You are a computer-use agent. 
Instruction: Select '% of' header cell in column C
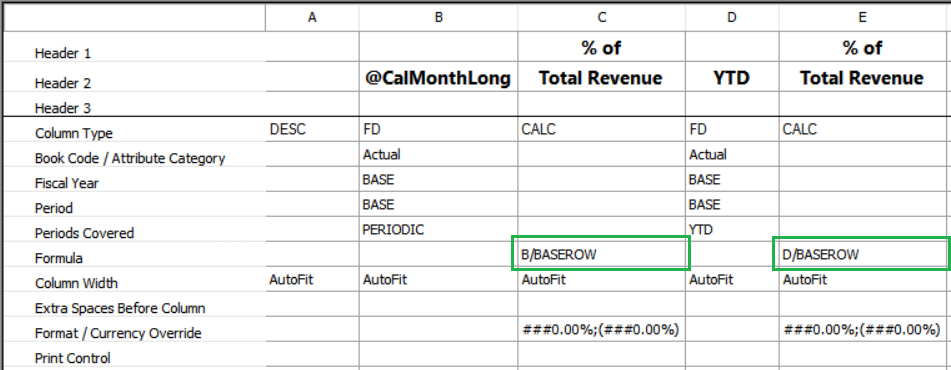click(x=602, y=47)
